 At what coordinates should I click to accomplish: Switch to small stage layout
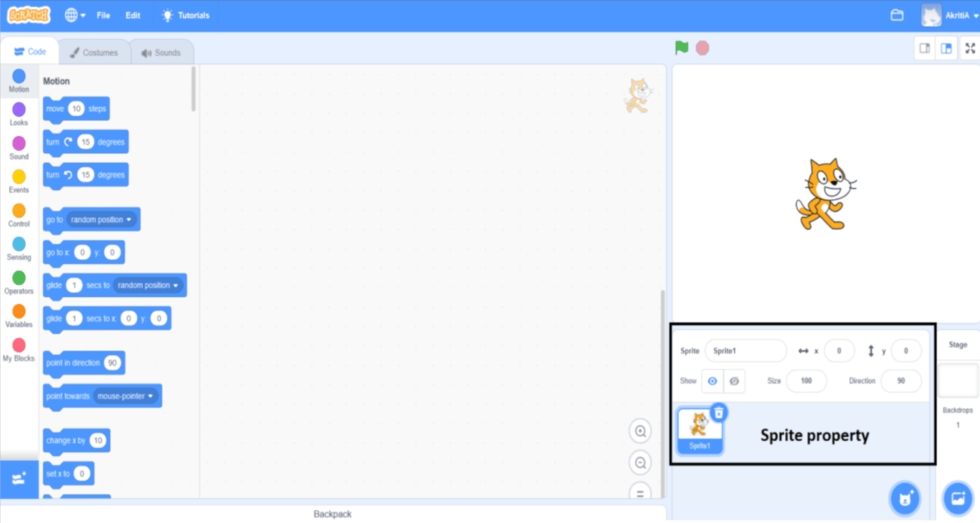pyautogui.click(x=925, y=48)
